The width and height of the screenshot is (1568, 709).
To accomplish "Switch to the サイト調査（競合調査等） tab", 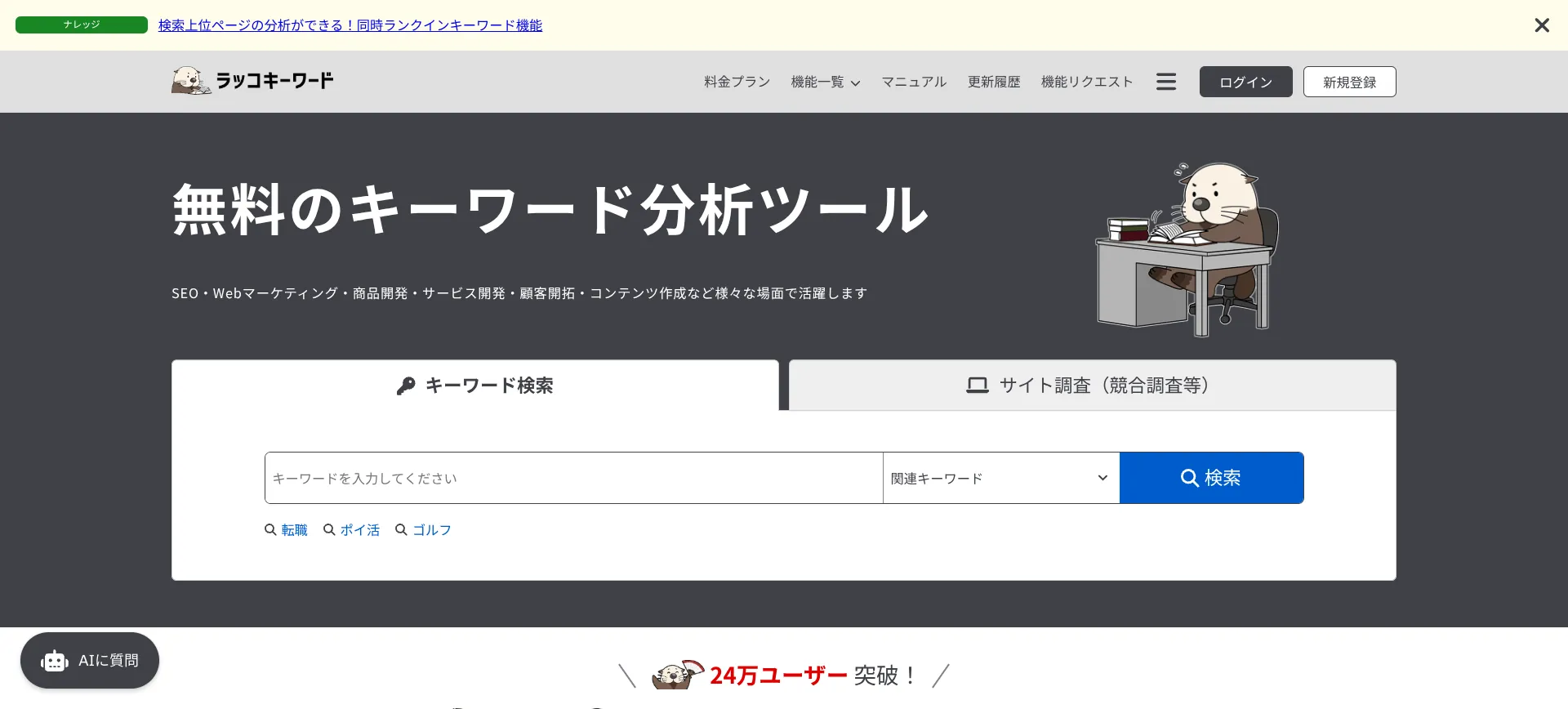I will click(1093, 386).
